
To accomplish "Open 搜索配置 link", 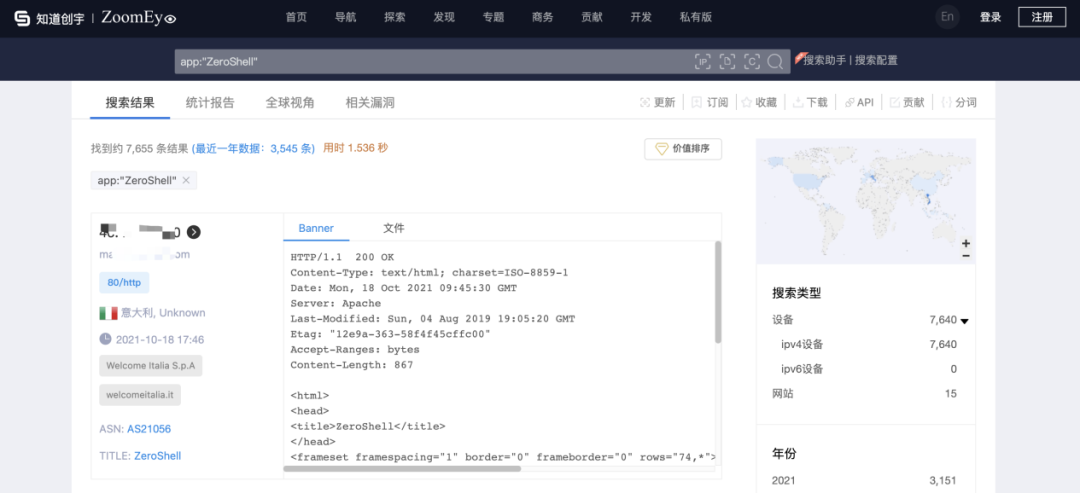I will click(877, 61).
